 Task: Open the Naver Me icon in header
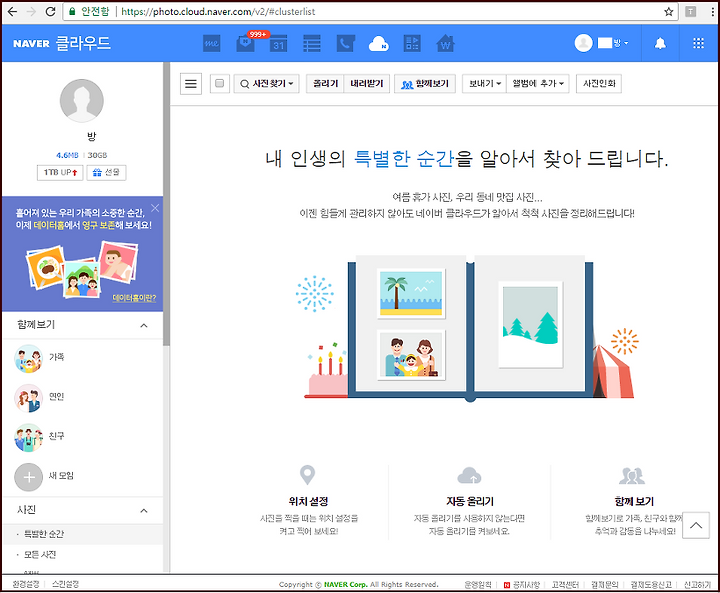(211, 44)
